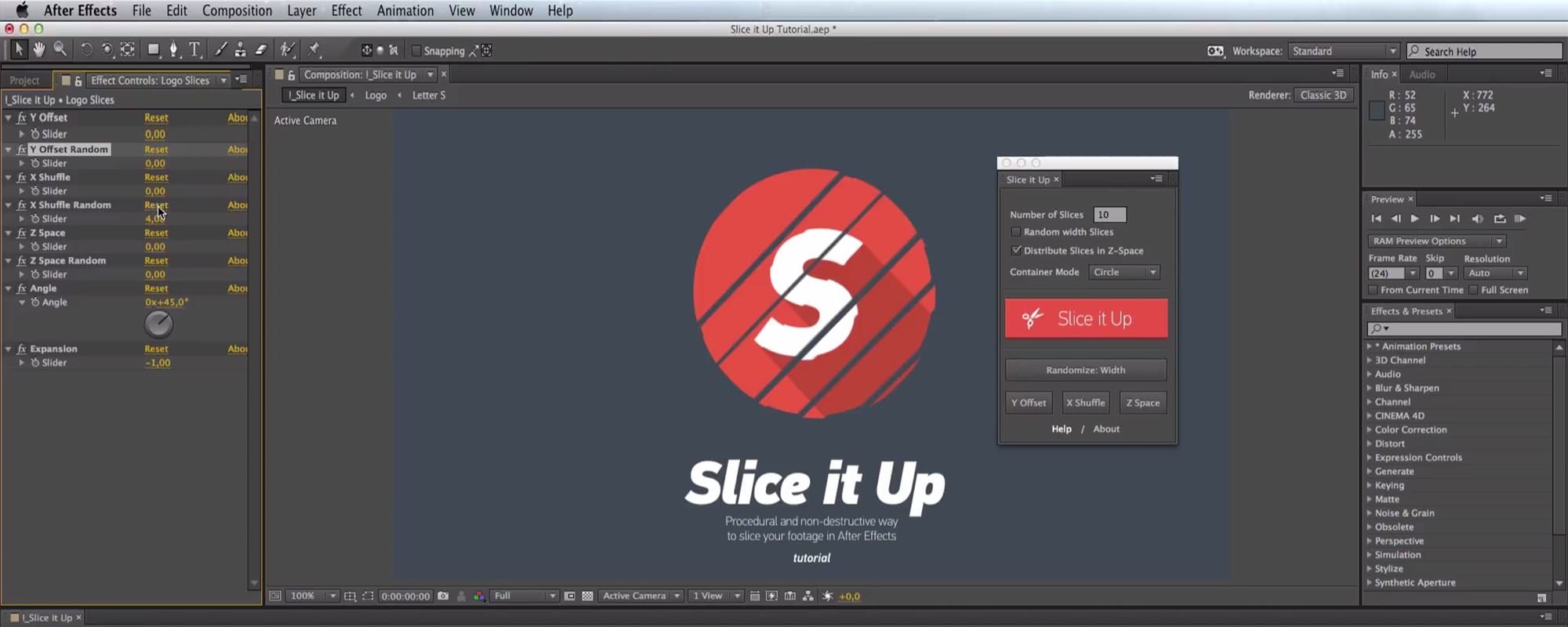Viewport: 1568px width, 627px height.
Task: Jump to first frame in Preview panel
Action: coord(1376,219)
